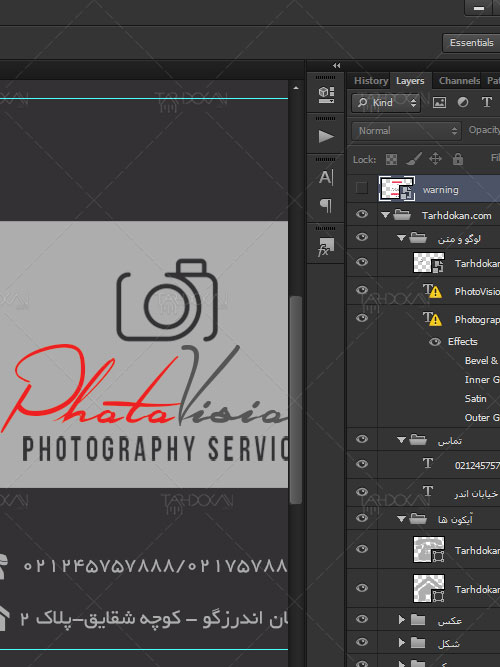Filter layers by type T icon
The width and height of the screenshot is (500, 667).
tap(486, 102)
